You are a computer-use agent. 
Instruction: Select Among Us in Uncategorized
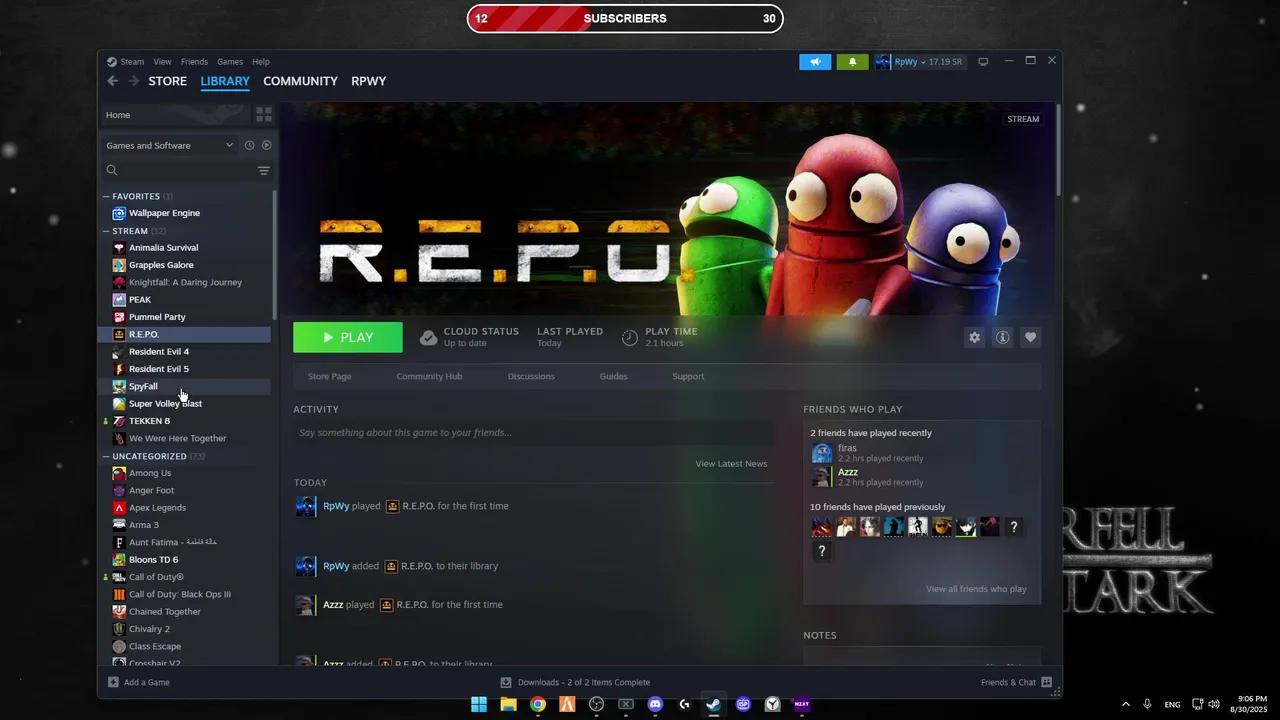(x=150, y=473)
